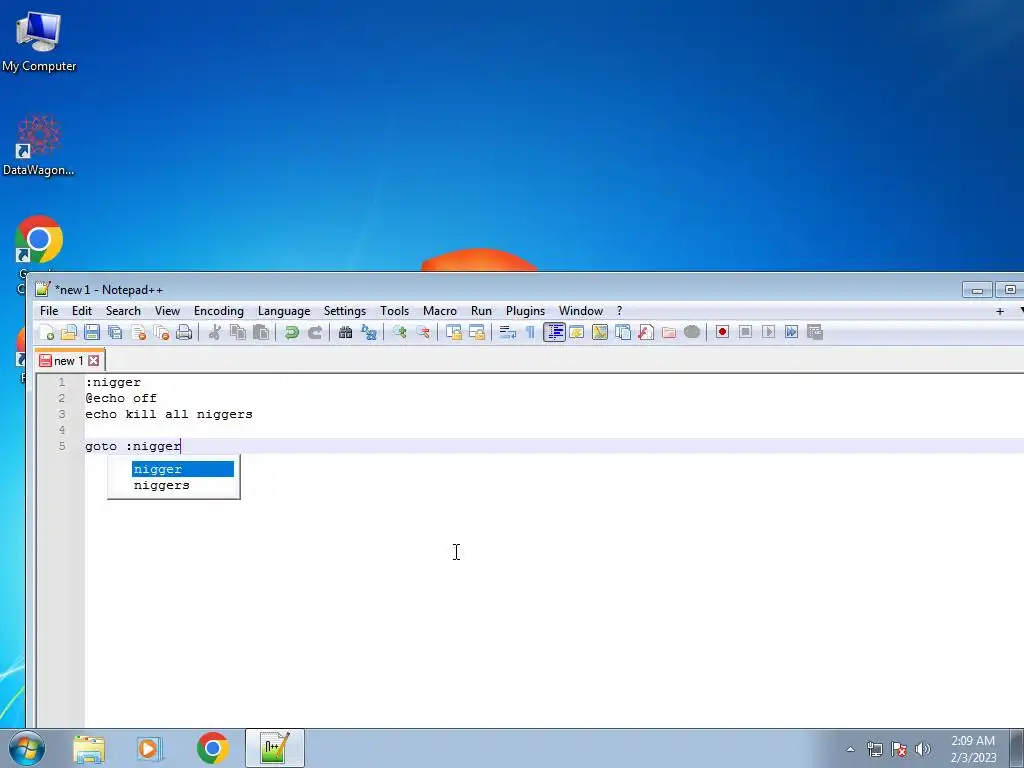
Task: Open the Settings menu
Action: 345,311
